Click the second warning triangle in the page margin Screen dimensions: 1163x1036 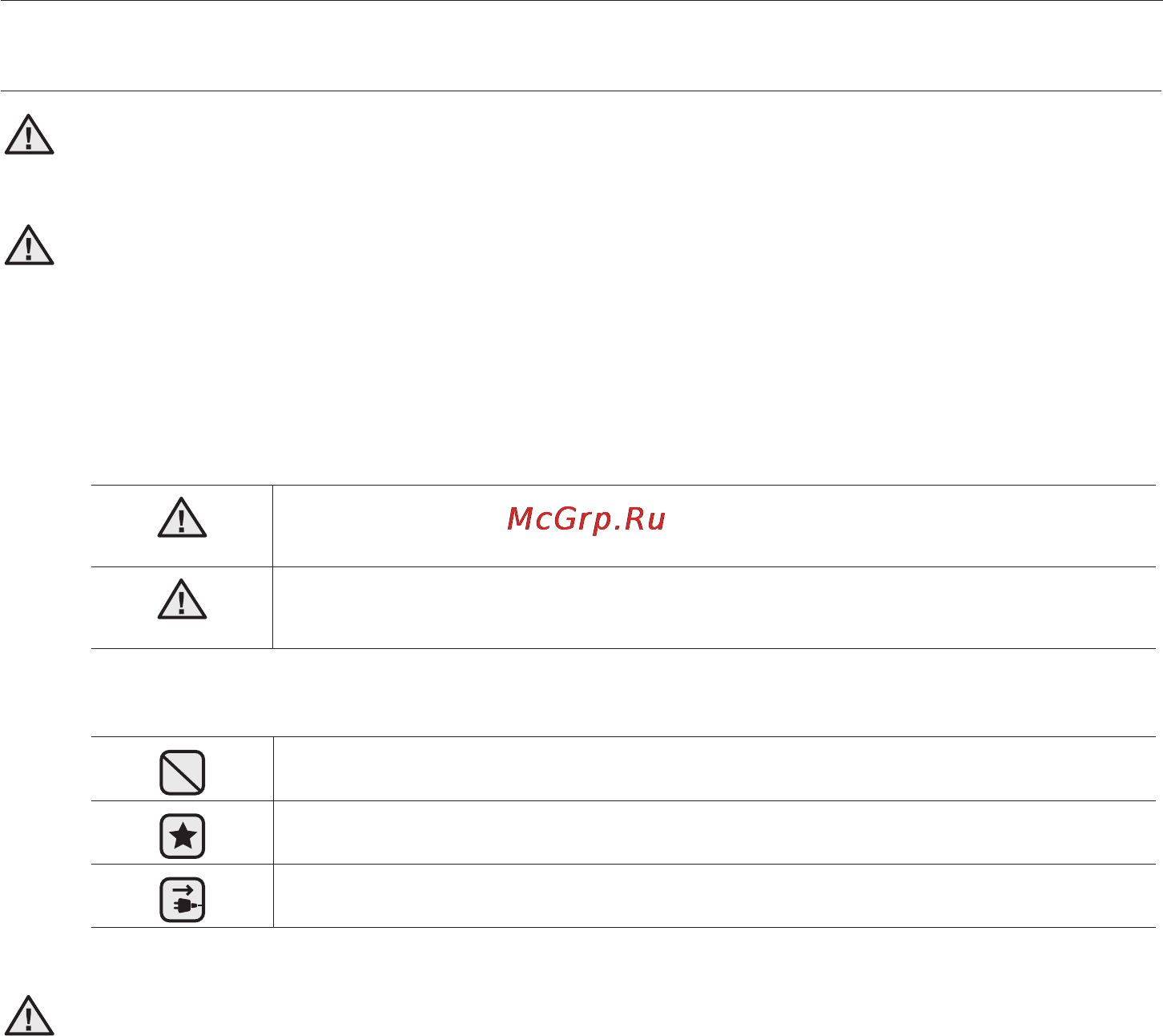(x=30, y=245)
